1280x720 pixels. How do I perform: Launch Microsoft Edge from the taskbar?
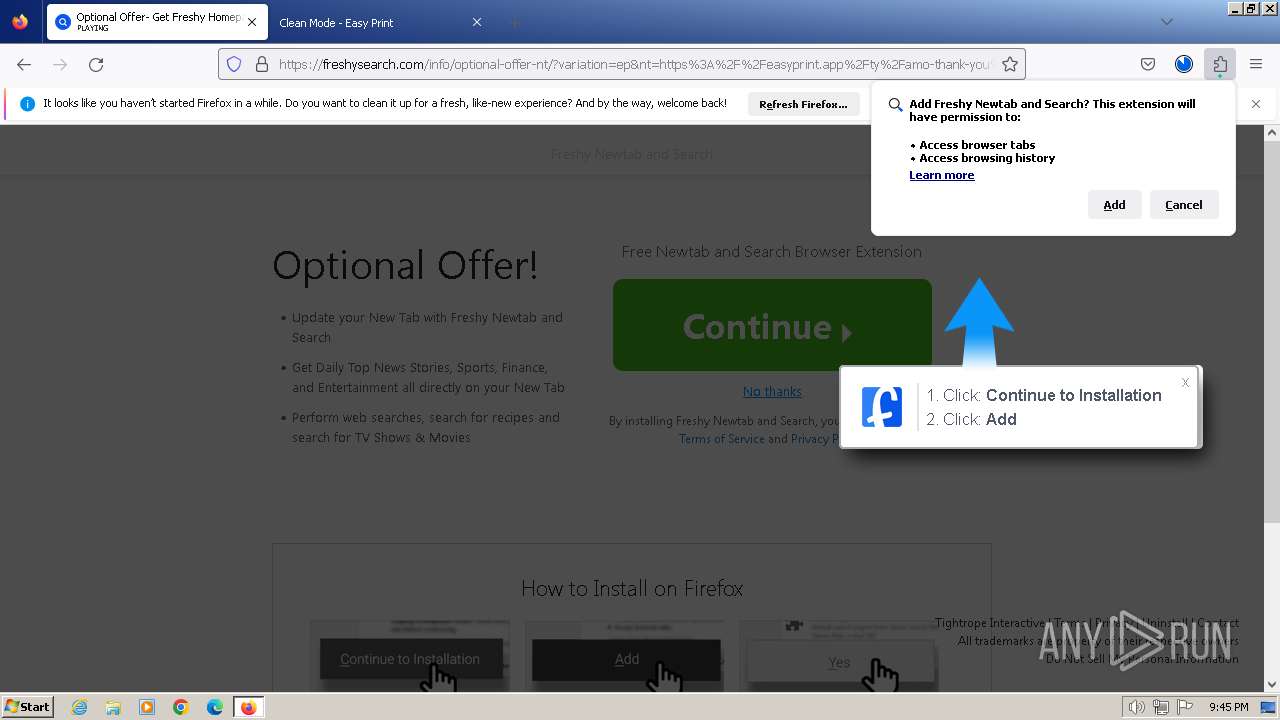pyautogui.click(x=215, y=707)
